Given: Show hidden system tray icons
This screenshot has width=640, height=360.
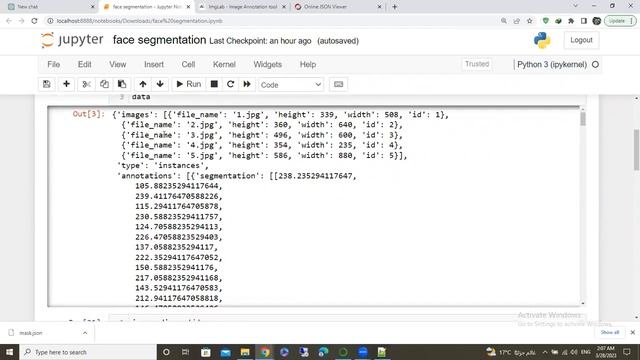Looking at the screenshot, I should point(544,352).
